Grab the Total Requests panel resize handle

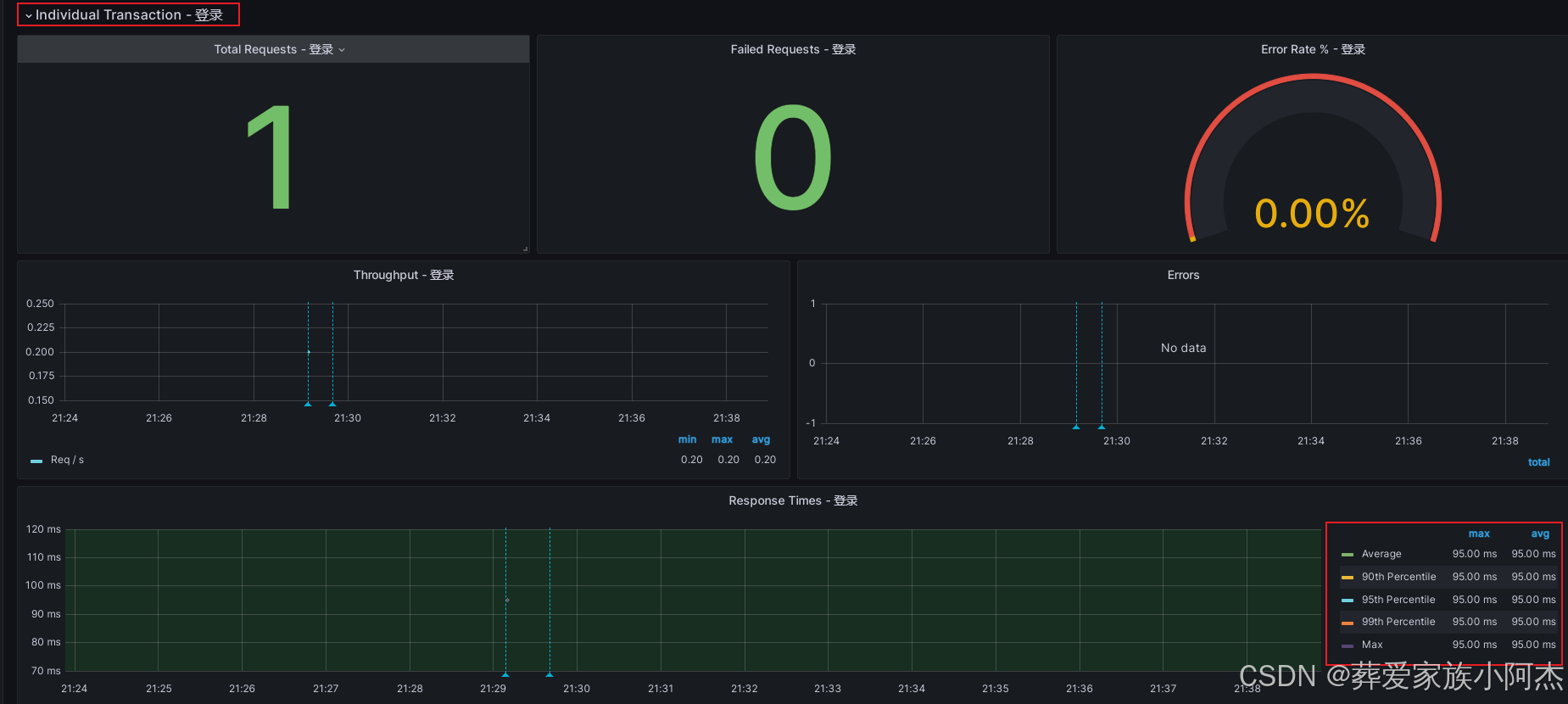coord(526,249)
